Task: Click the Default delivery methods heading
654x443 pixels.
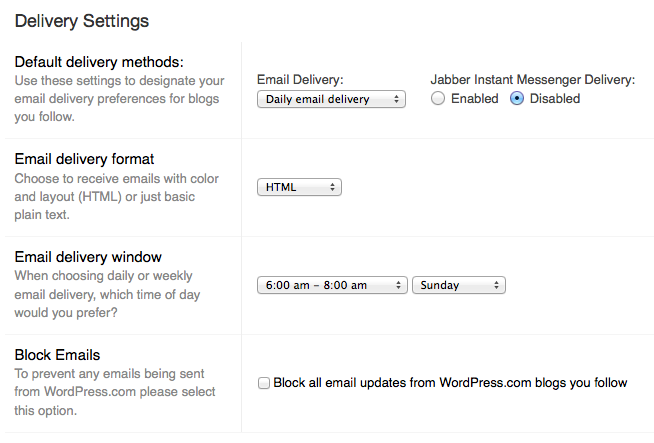Action: pyautogui.click(x=99, y=62)
